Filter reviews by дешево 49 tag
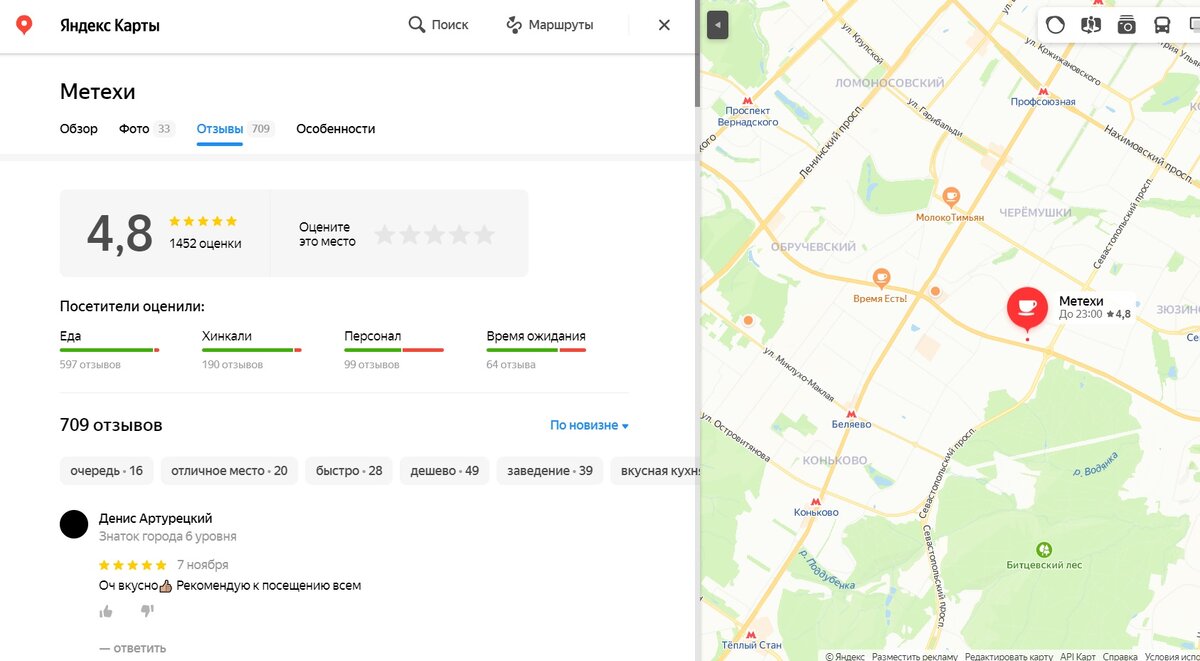1200x661 pixels. click(444, 471)
